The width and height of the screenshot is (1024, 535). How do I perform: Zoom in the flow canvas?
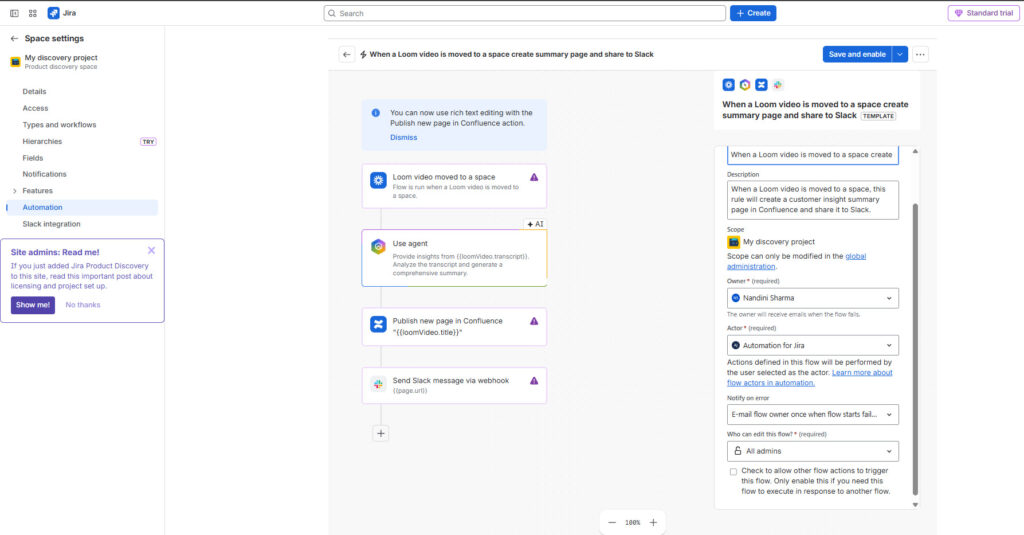(653, 523)
